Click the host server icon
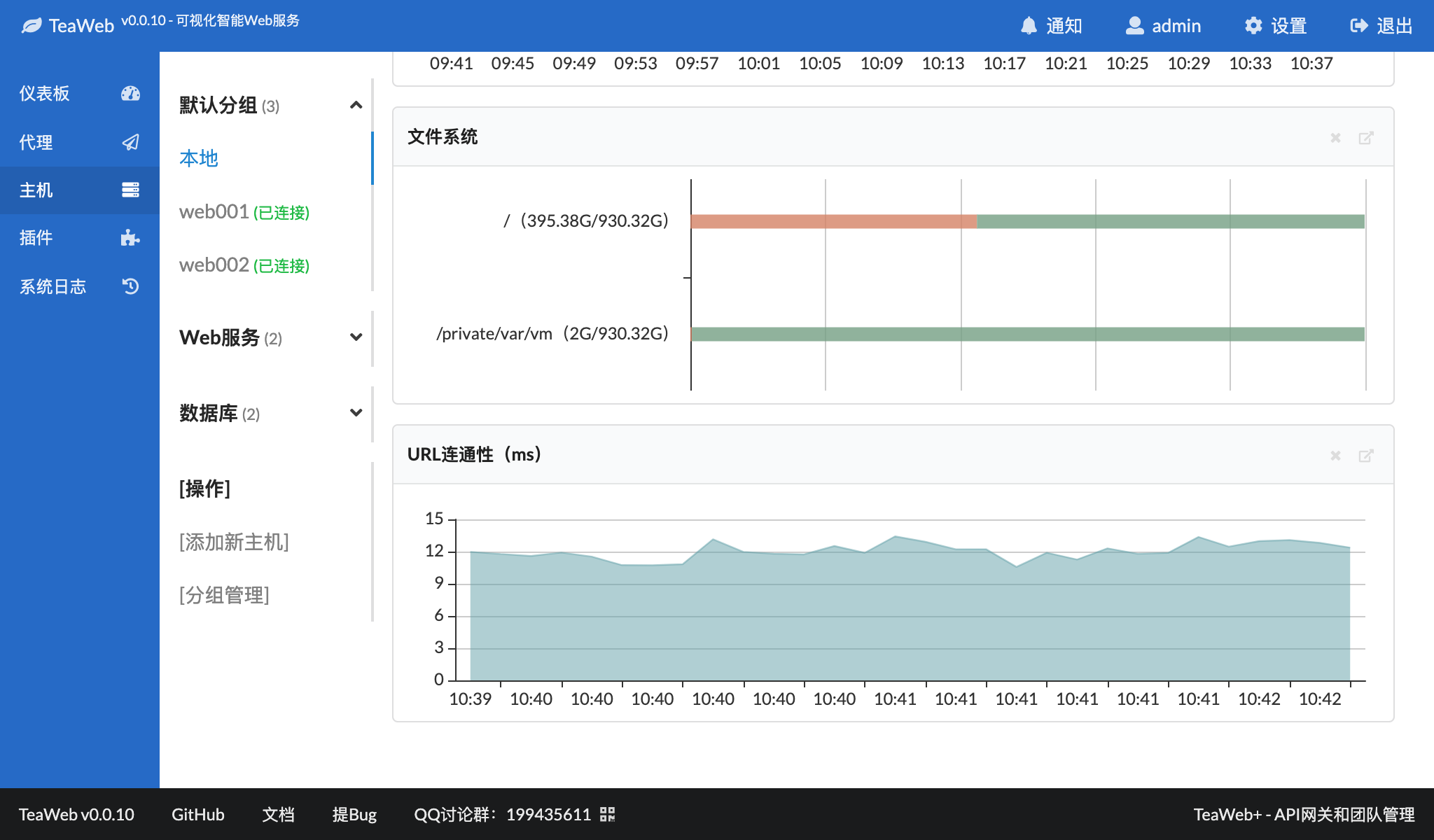The image size is (1434, 840). tap(130, 190)
